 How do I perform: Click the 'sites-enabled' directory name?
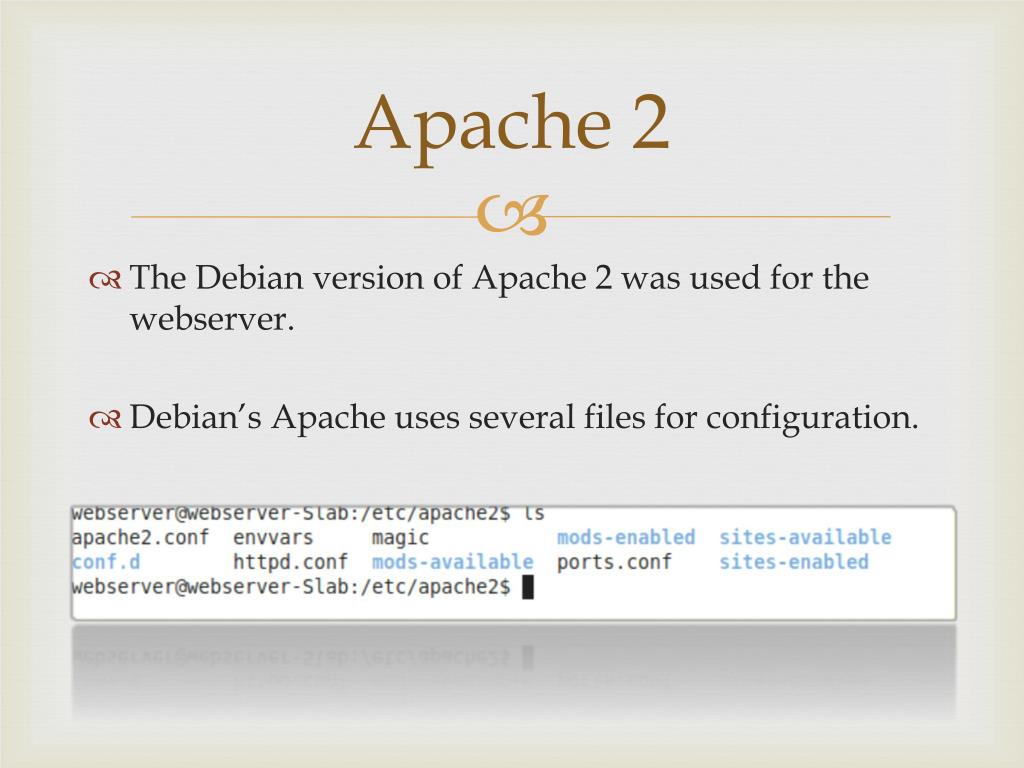[x=794, y=562]
